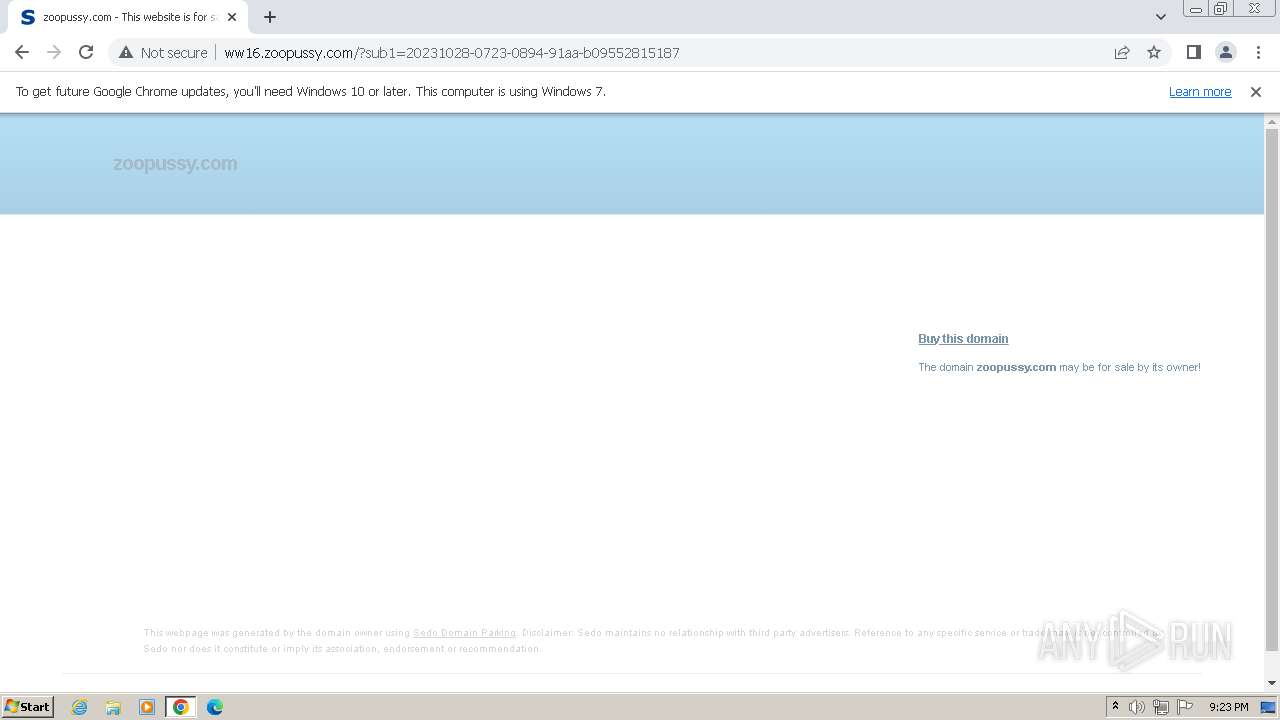
Task: Click the zoopussy.com header title
Action: 175,163
